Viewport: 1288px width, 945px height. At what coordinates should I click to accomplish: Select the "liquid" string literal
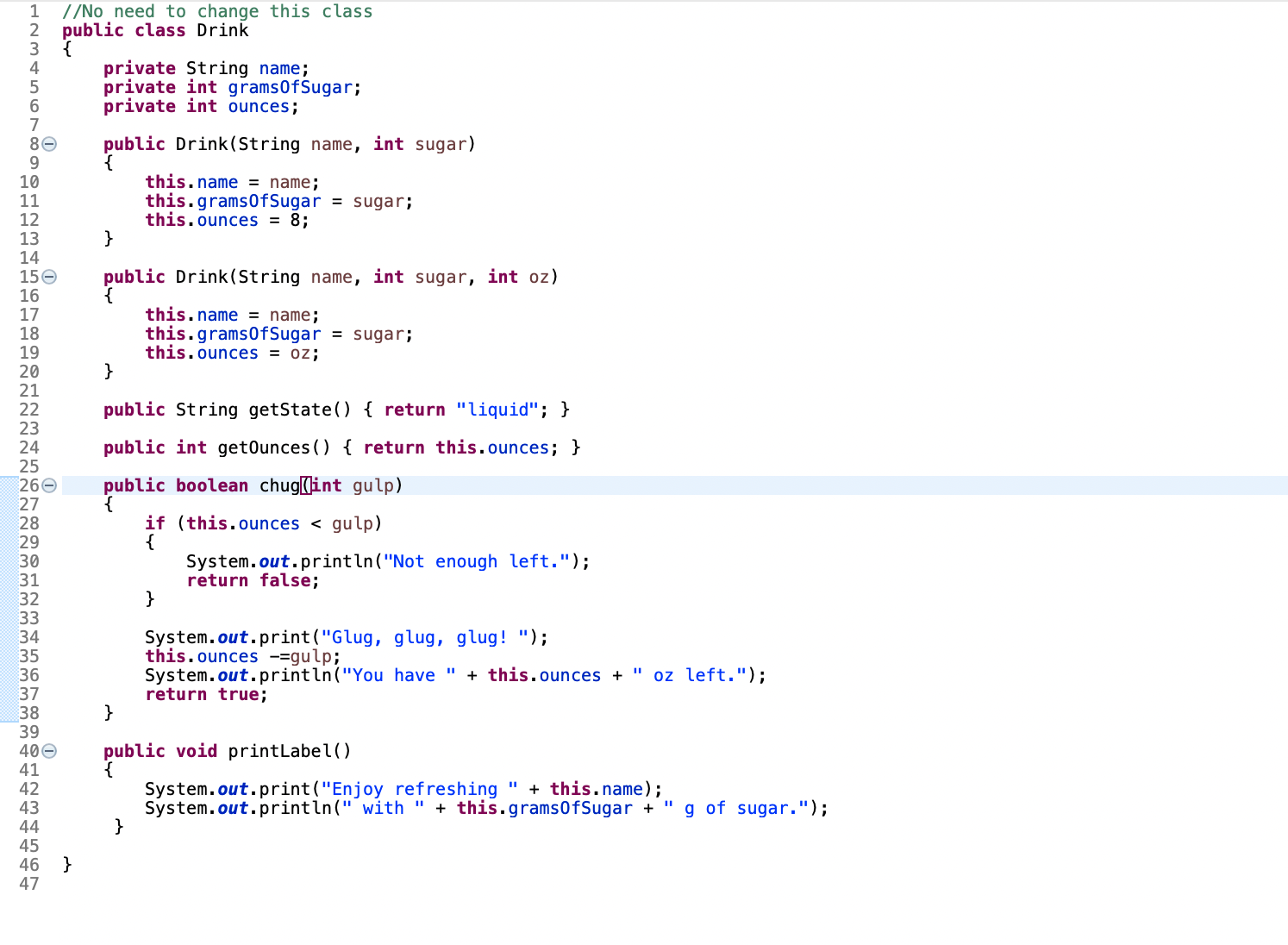pyautogui.click(x=497, y=409)
